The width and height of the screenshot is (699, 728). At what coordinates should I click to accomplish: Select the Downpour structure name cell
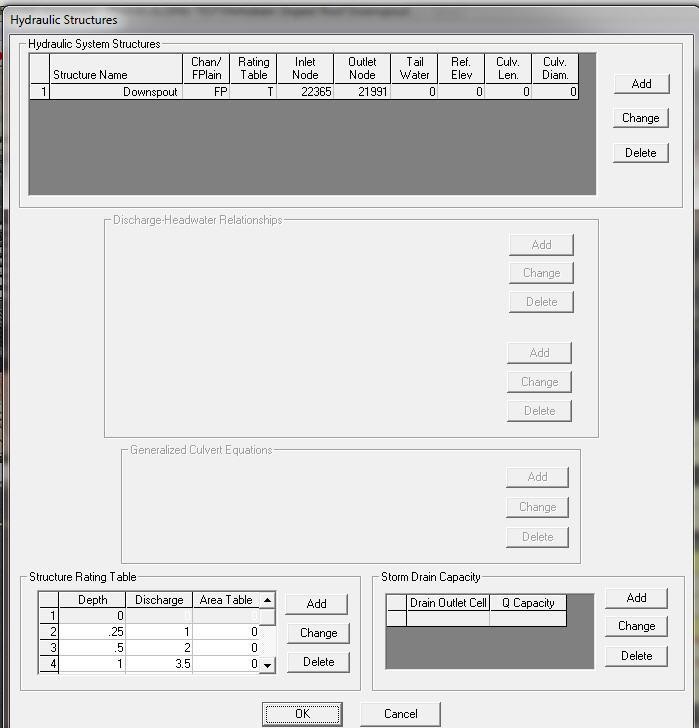116,92
